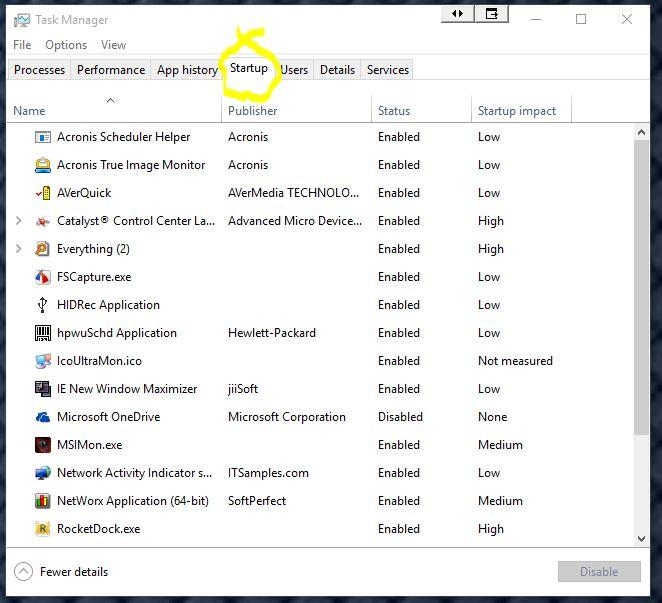
Task: Select Medium impact for MSIMon.exe
Action: click(x=500, y=445)
